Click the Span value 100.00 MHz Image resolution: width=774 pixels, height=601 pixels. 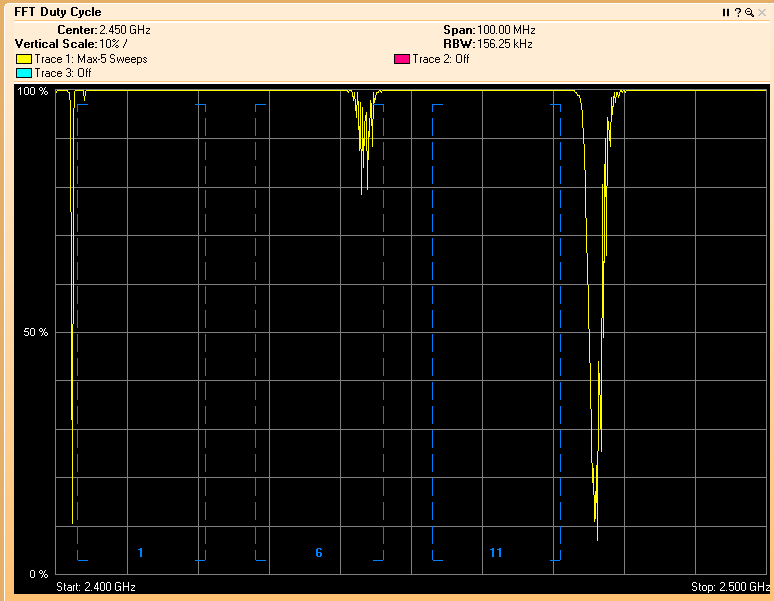click(x=506, y=30)
